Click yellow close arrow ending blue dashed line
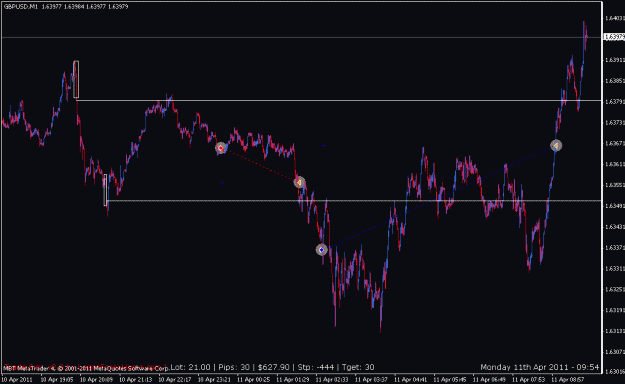 [556, 146]
